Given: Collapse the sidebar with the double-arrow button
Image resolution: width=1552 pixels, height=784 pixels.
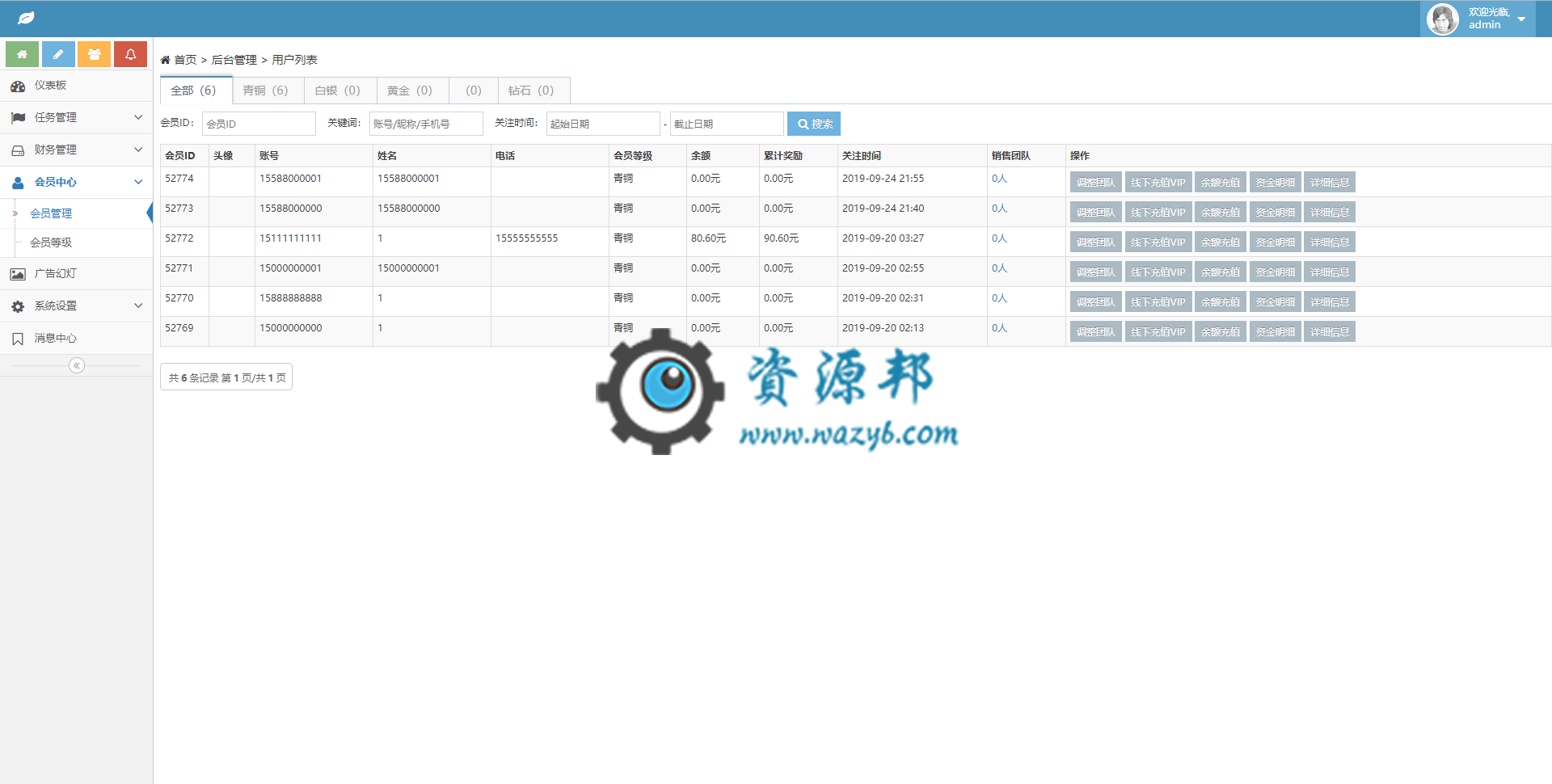Looking at the screenshot, I should [x=76, y=366].
